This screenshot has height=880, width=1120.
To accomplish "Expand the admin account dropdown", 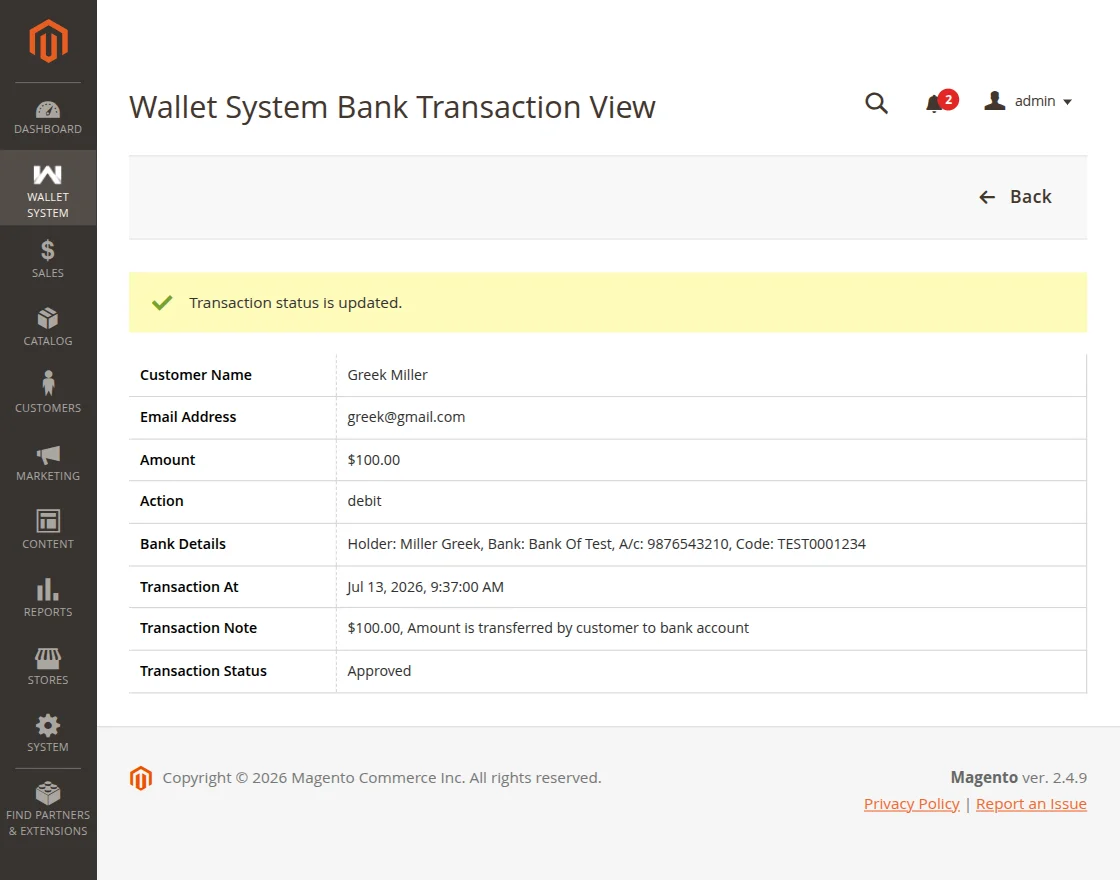I will click(x=1029, y=101).
